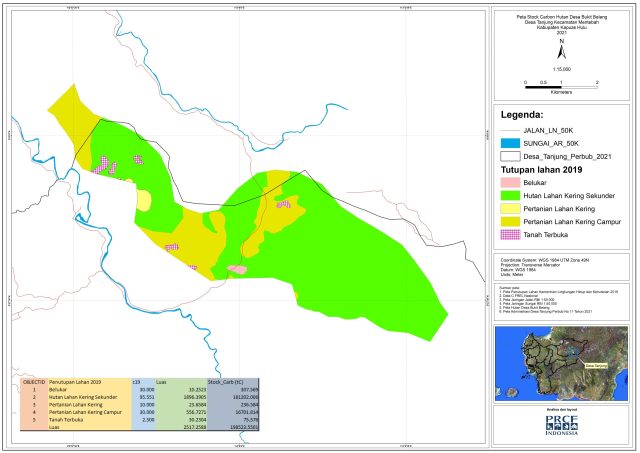Select the OBJECTID table header cell
The image size is (640, 453).
(x=34, y=382)
